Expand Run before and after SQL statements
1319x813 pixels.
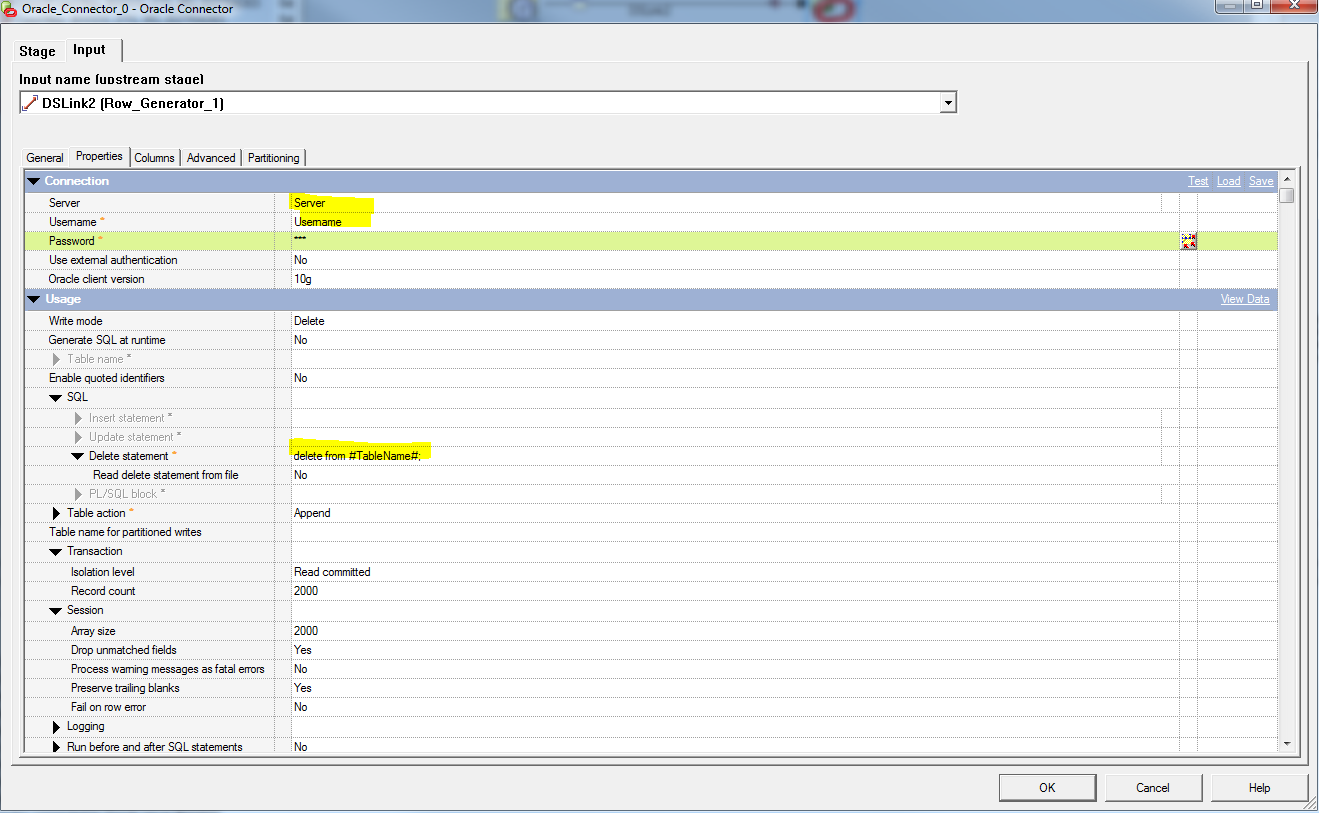[x=56, y=747]
